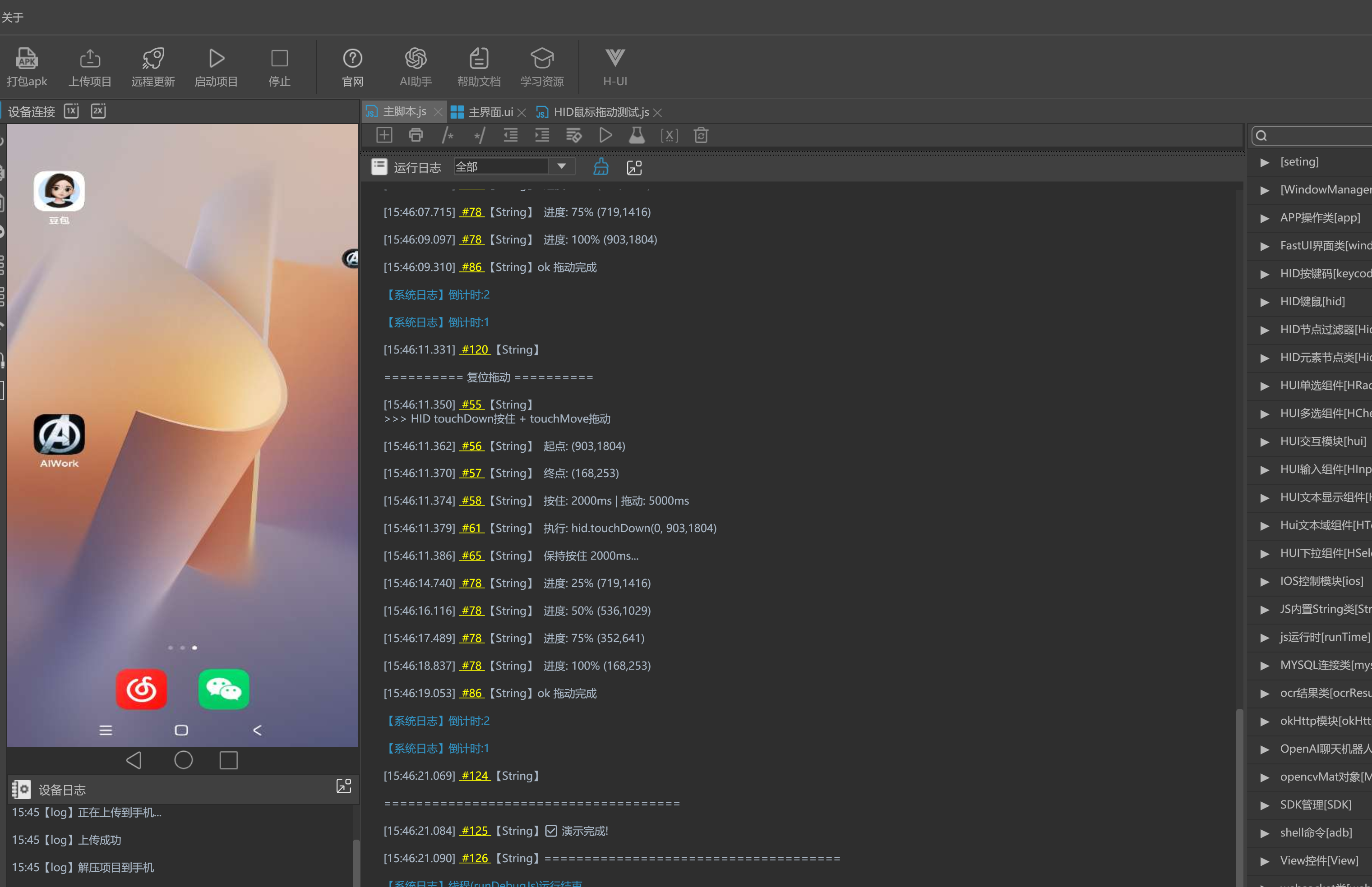
Task: Clear run log with broom icon
Action: coord(601,167)
